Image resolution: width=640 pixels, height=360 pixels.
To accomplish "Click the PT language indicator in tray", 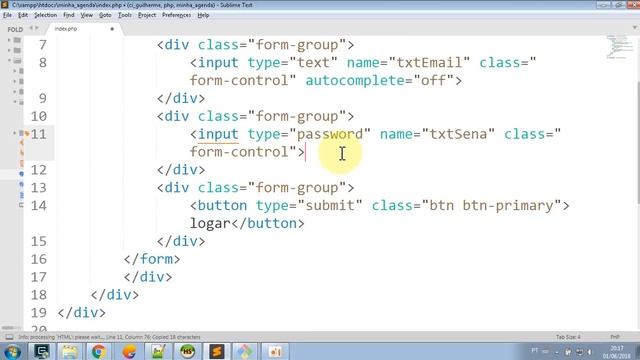I will coord(535,351).
